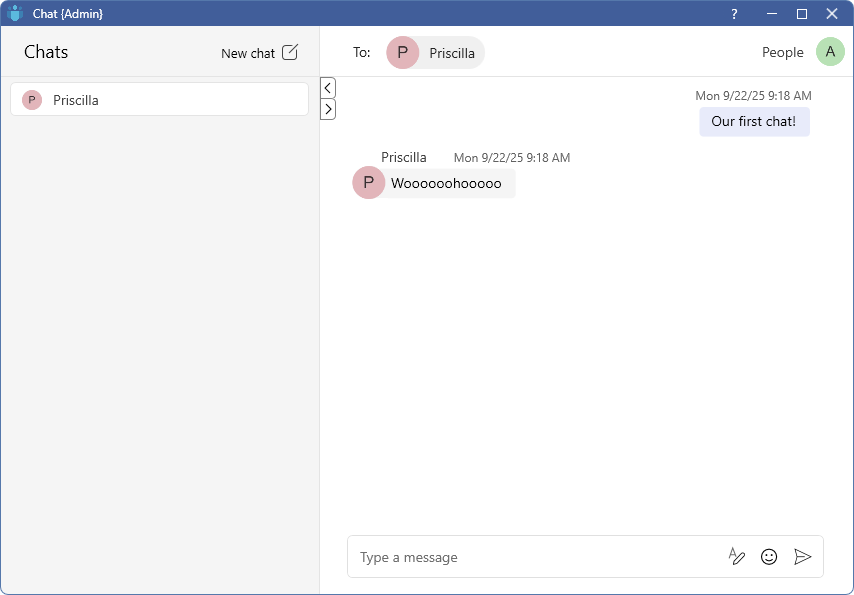
Task: Click the P avatar beside Woooooohooooo message
Action: click(x=369, y=183)
